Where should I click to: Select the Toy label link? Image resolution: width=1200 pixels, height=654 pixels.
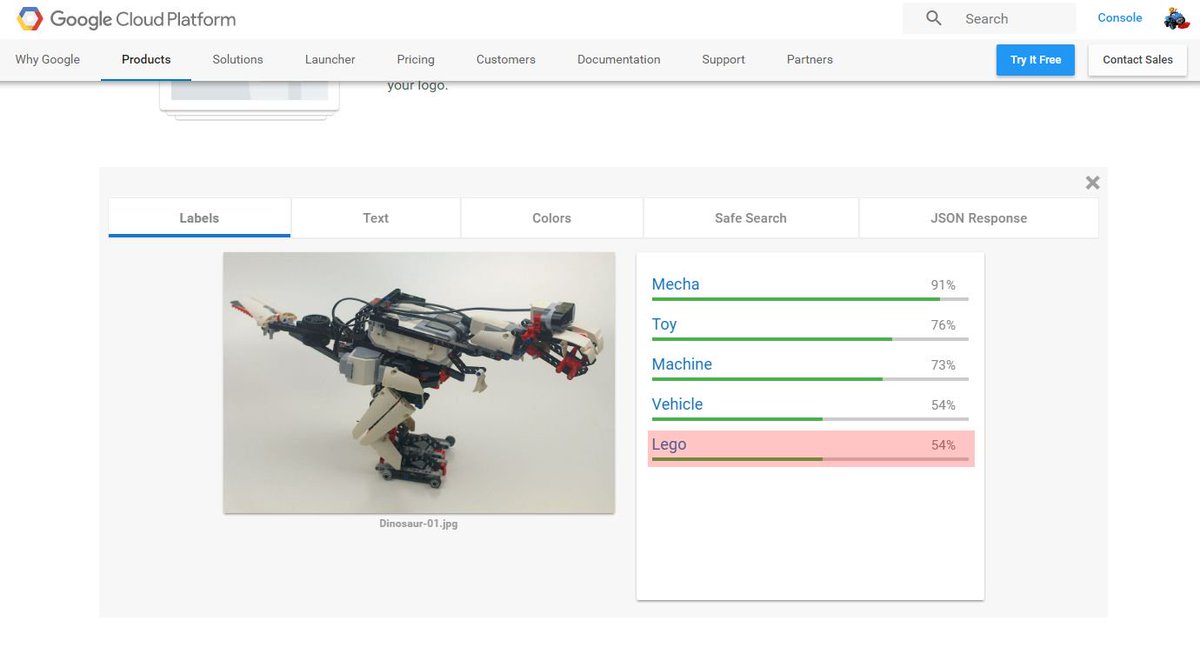coord(666,324)
